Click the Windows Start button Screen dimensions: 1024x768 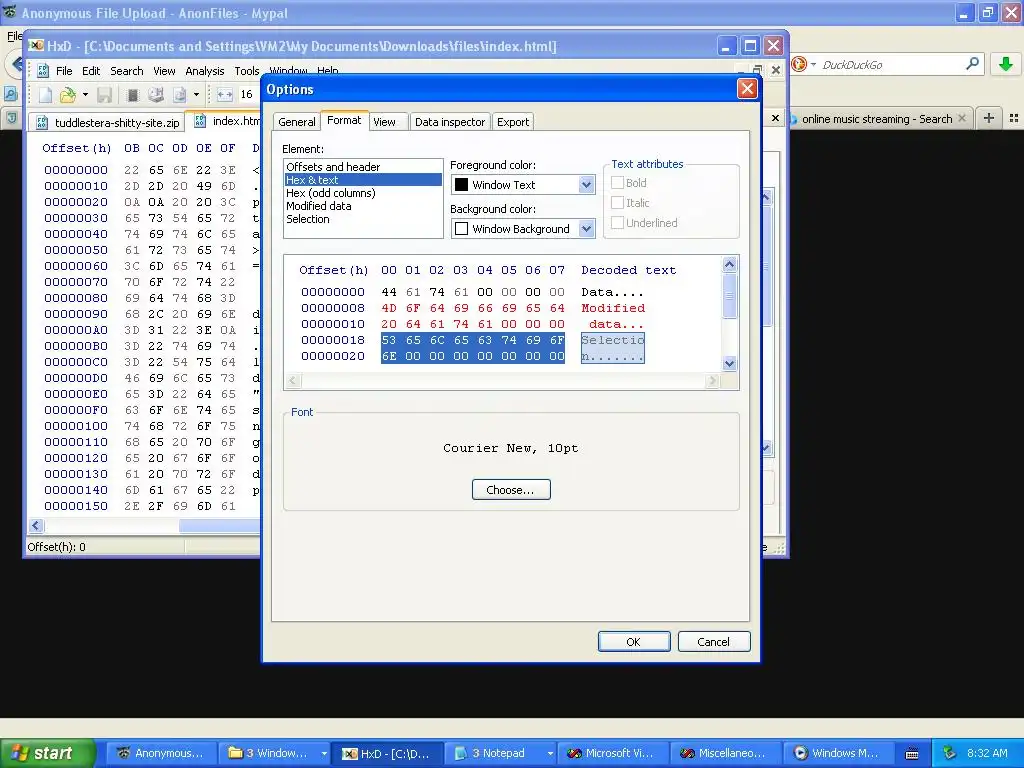48,753
